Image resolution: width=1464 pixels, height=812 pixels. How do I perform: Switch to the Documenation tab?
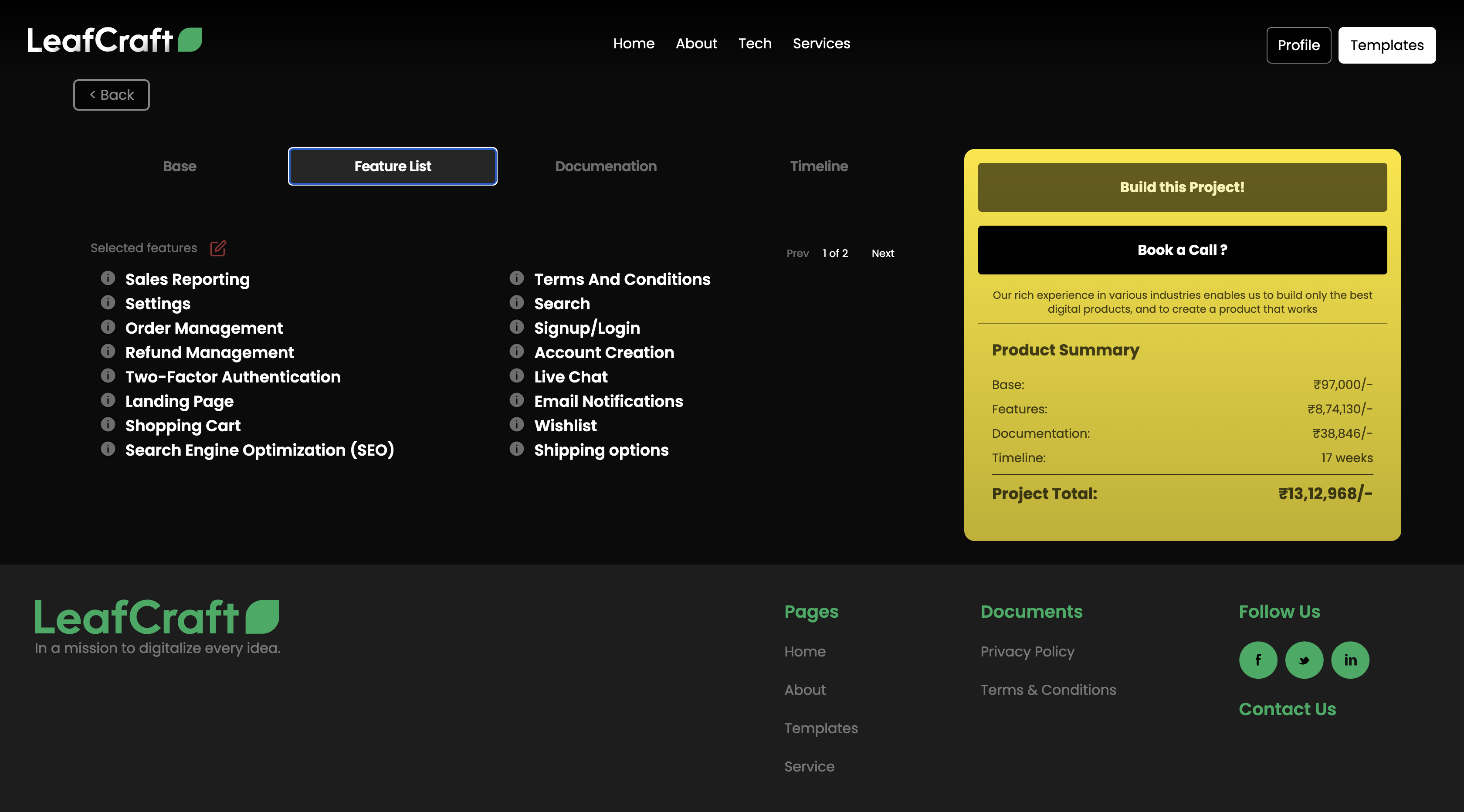pos(605,166)
